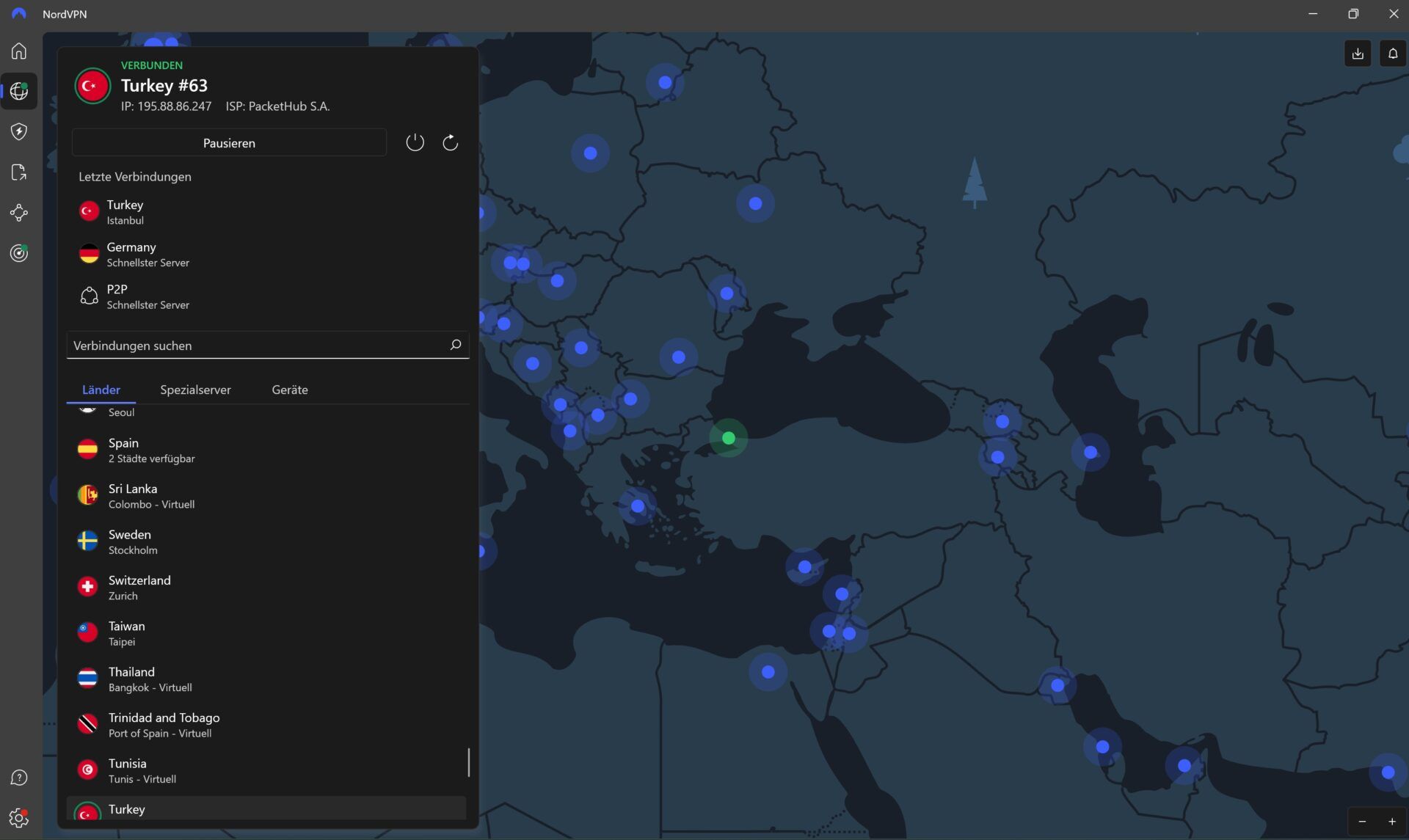Viewport: 1409px width, 840px height.
Task: Select Tunisia Tunis - Virtuell
Action: 266,770
